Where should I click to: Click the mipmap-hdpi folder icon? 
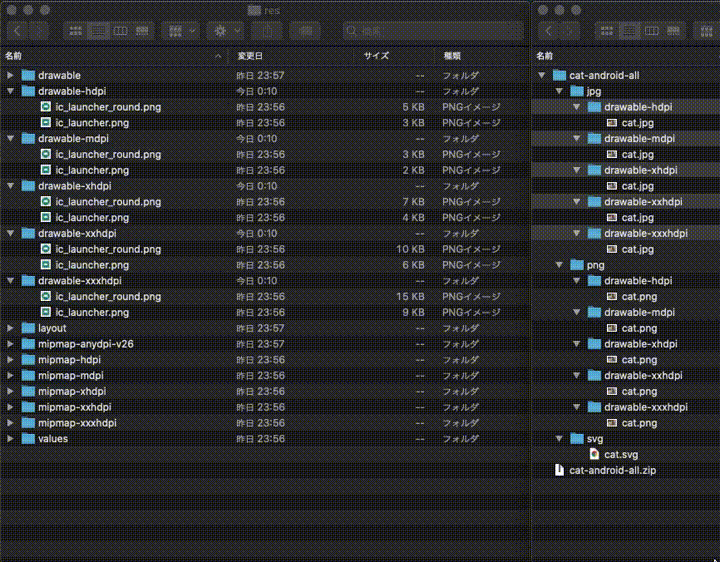28,360
